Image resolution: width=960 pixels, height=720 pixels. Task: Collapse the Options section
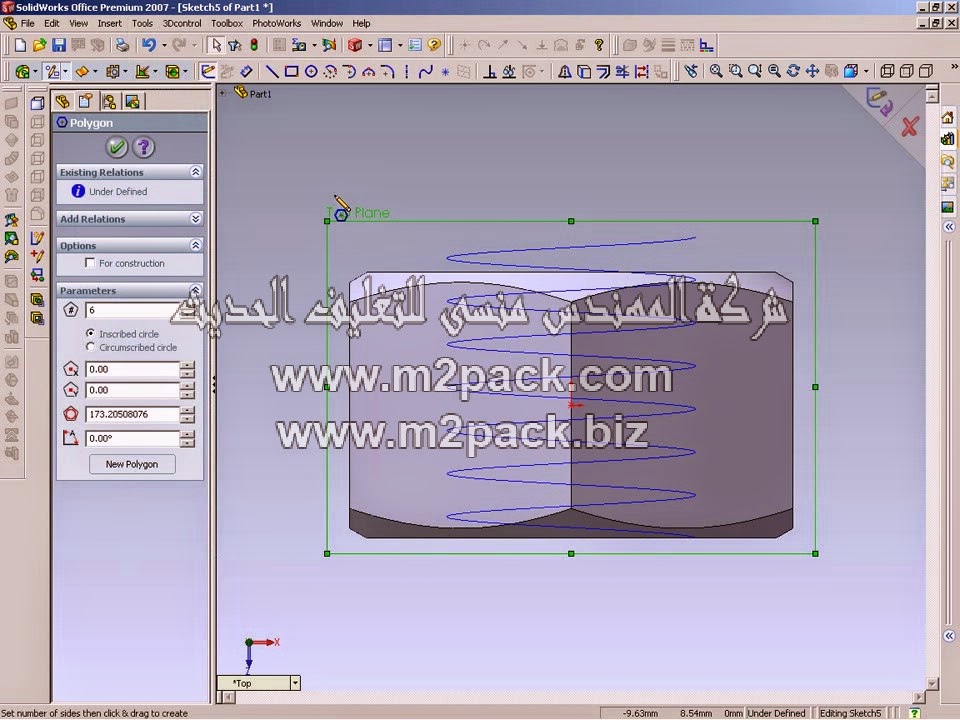(195, 245)
